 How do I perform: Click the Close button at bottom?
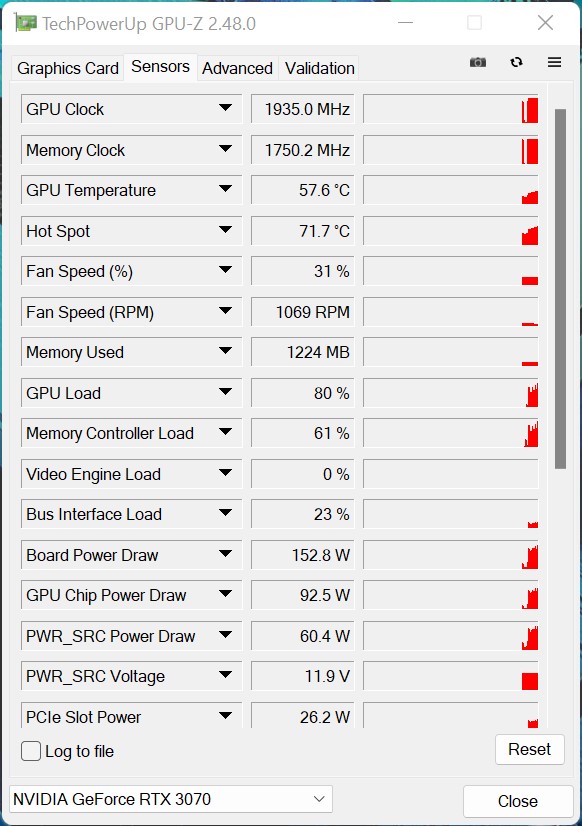point(518,801)
